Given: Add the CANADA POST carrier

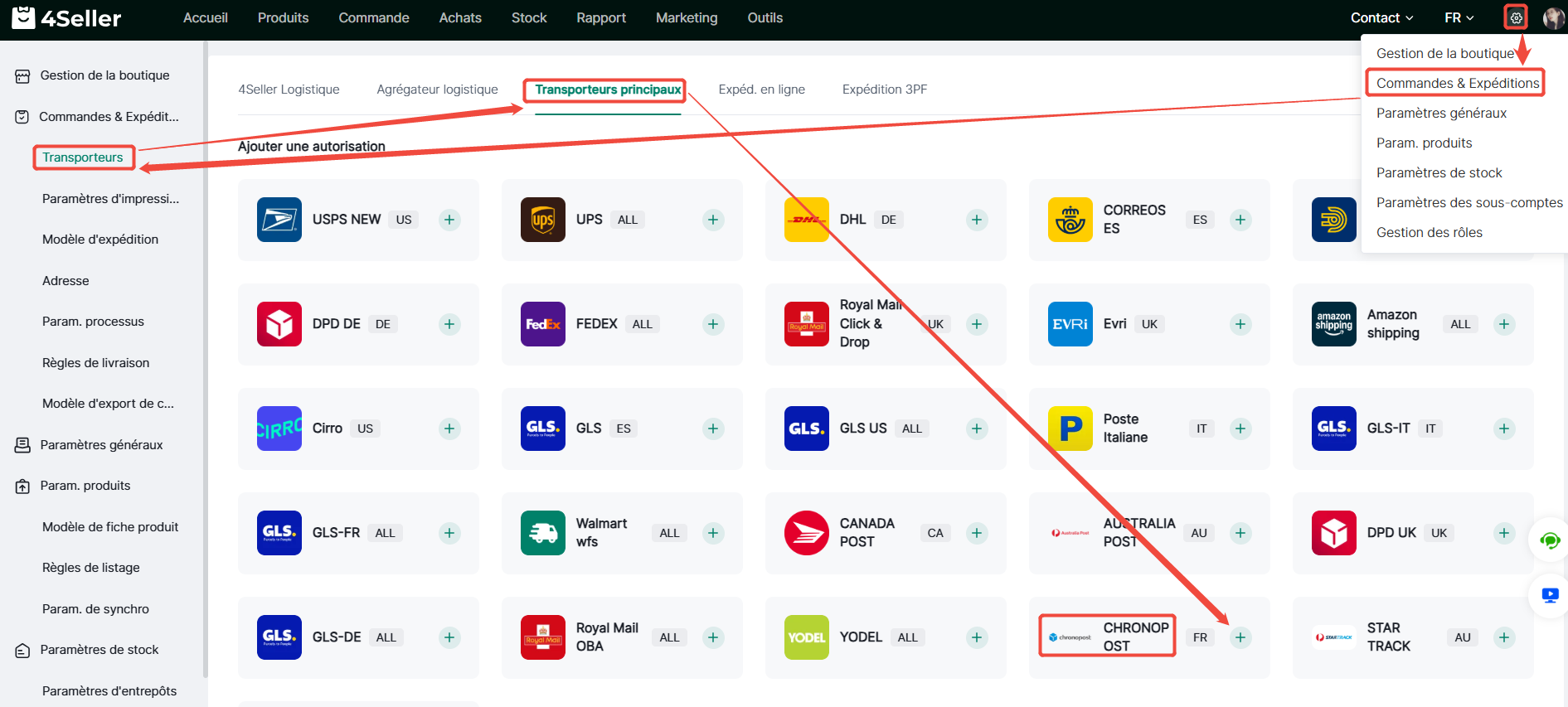Looking at the screenshot, I should (977, 533).
